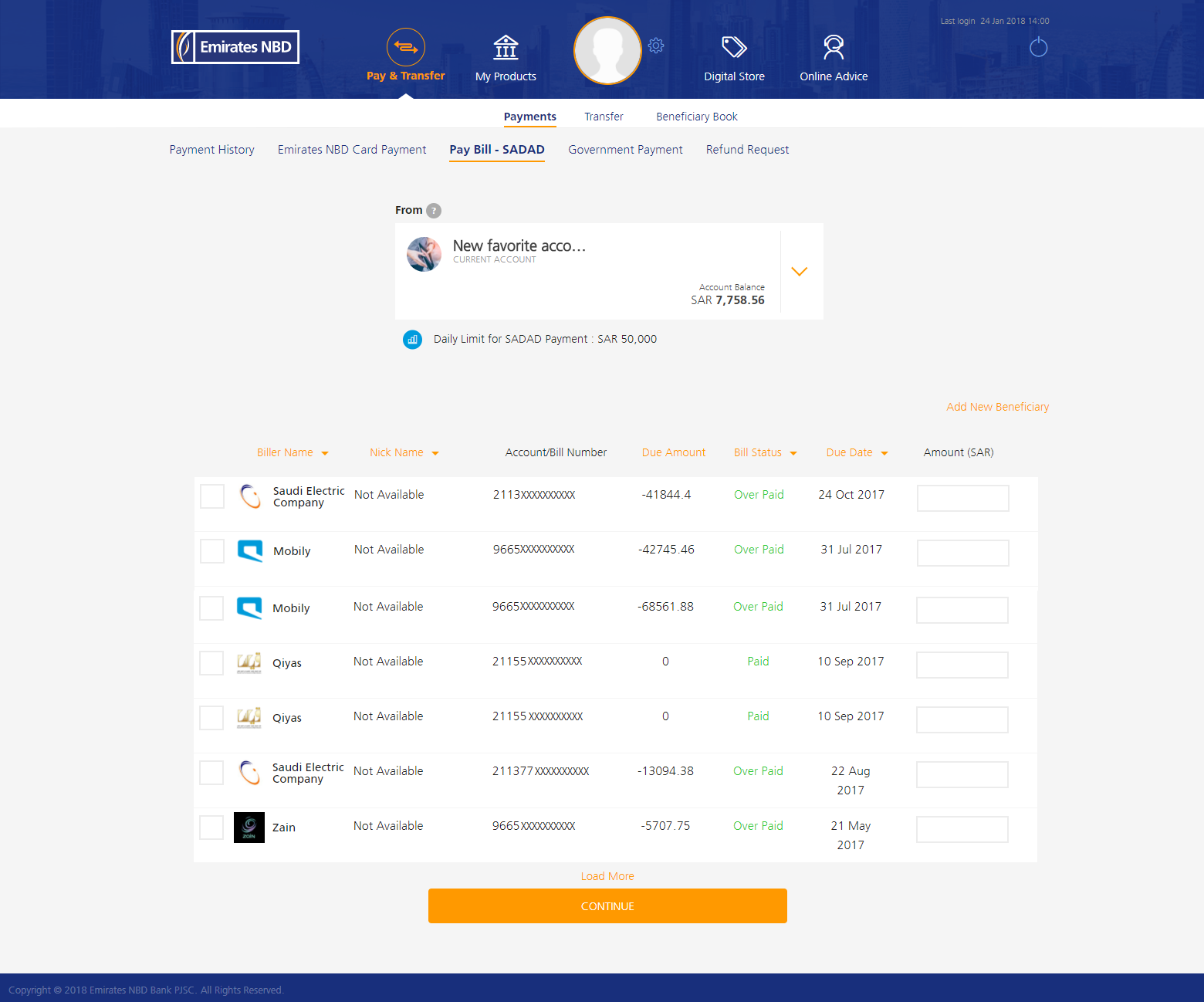This screenshot has width=1204, height=1002.
Task: Select the first Saudi Electric Company checkbox
Action: [x=212, y=496]
